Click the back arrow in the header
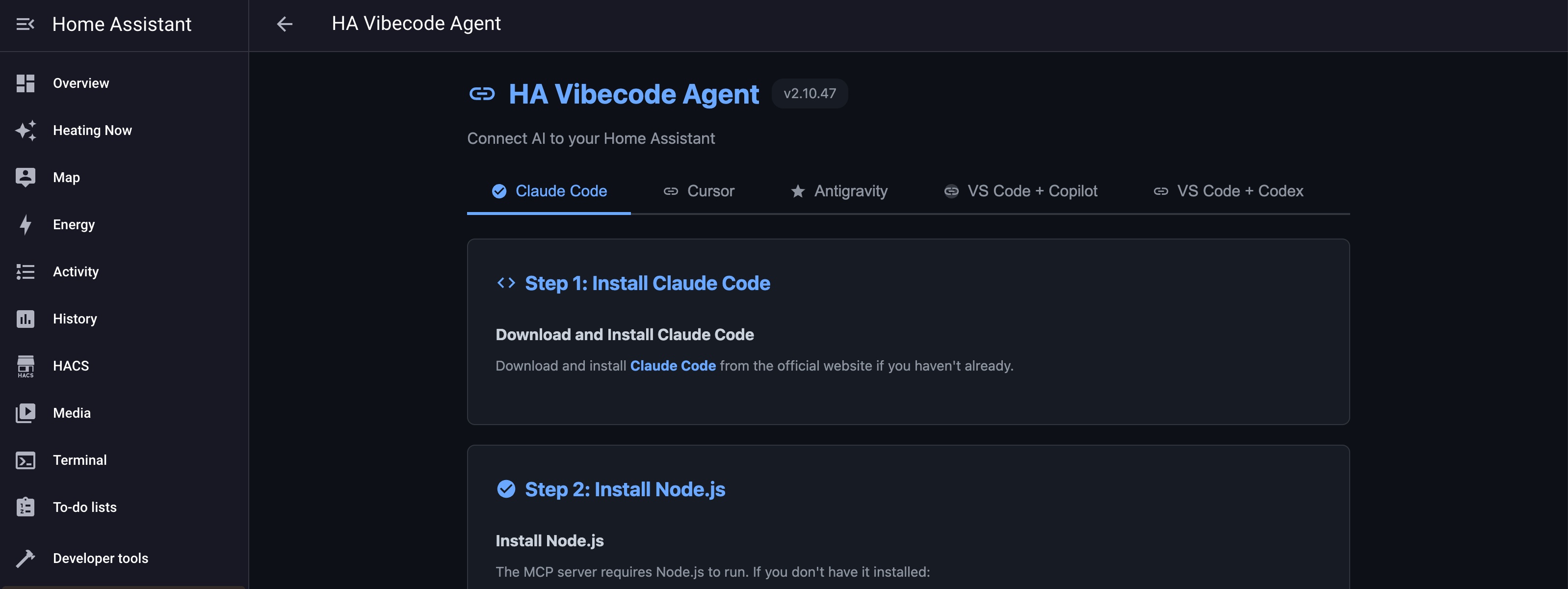This screenshot has width=1568, height=589. pos(285,24)
